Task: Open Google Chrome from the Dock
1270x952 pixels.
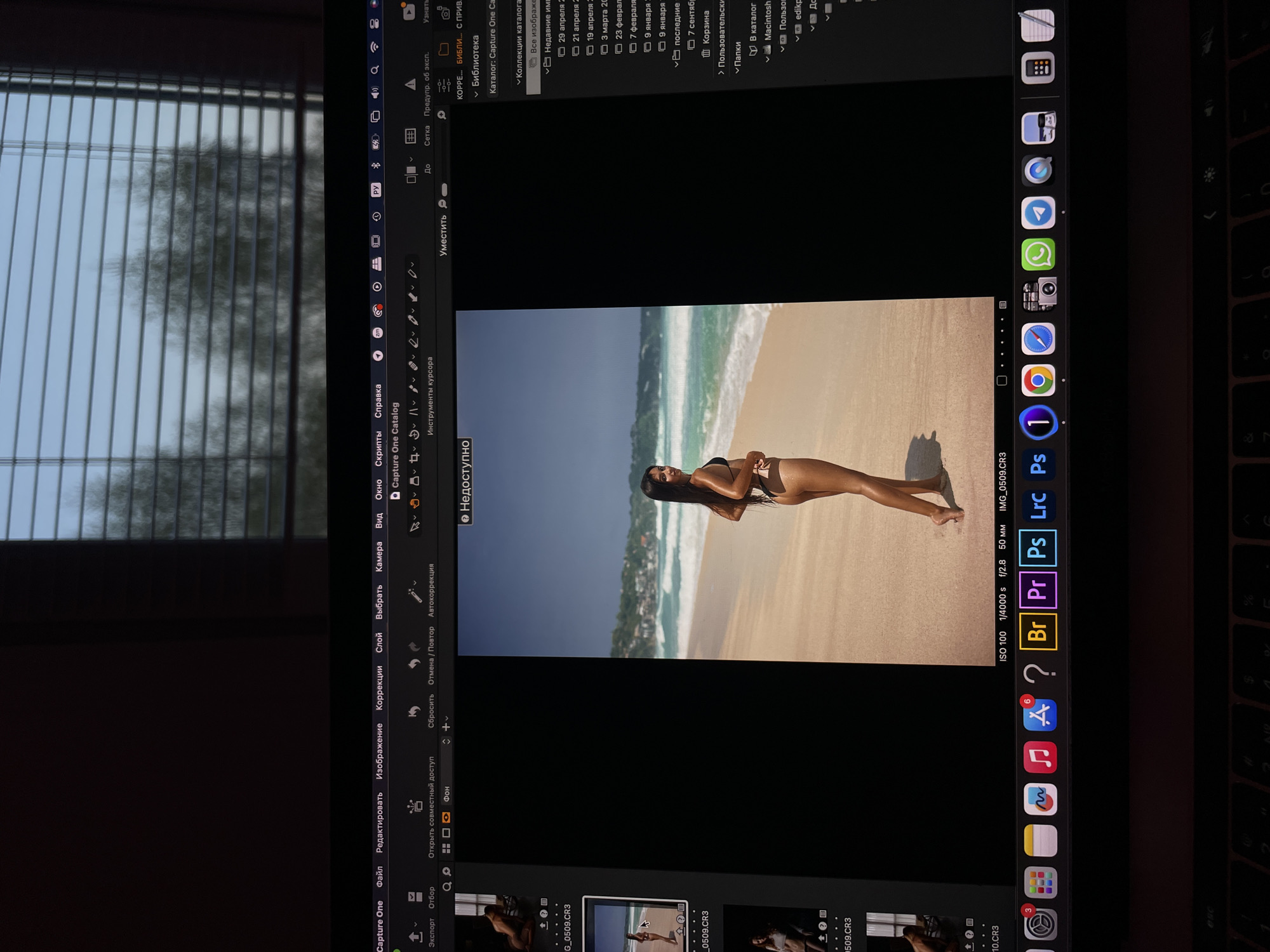Action: (1038, 381)
